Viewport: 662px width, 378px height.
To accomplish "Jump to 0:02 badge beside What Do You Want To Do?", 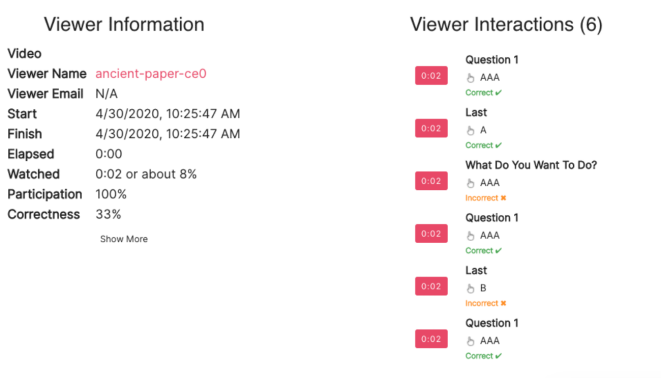I will click(431, 181).
